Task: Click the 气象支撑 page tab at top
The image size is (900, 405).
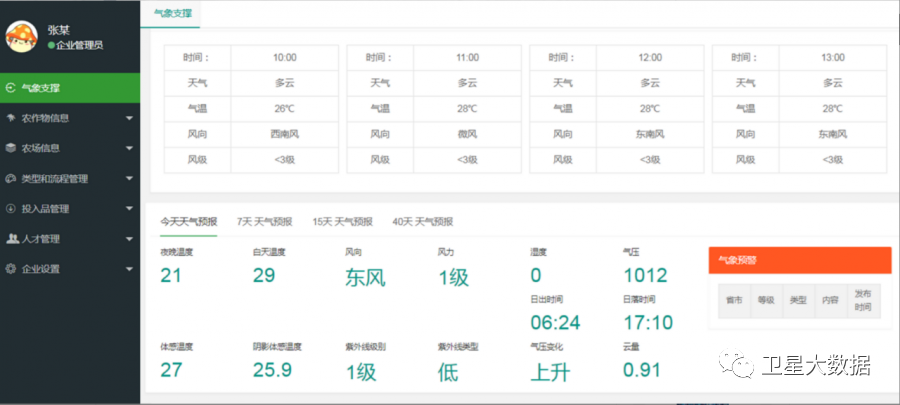Action: click(x=170, y=14)
